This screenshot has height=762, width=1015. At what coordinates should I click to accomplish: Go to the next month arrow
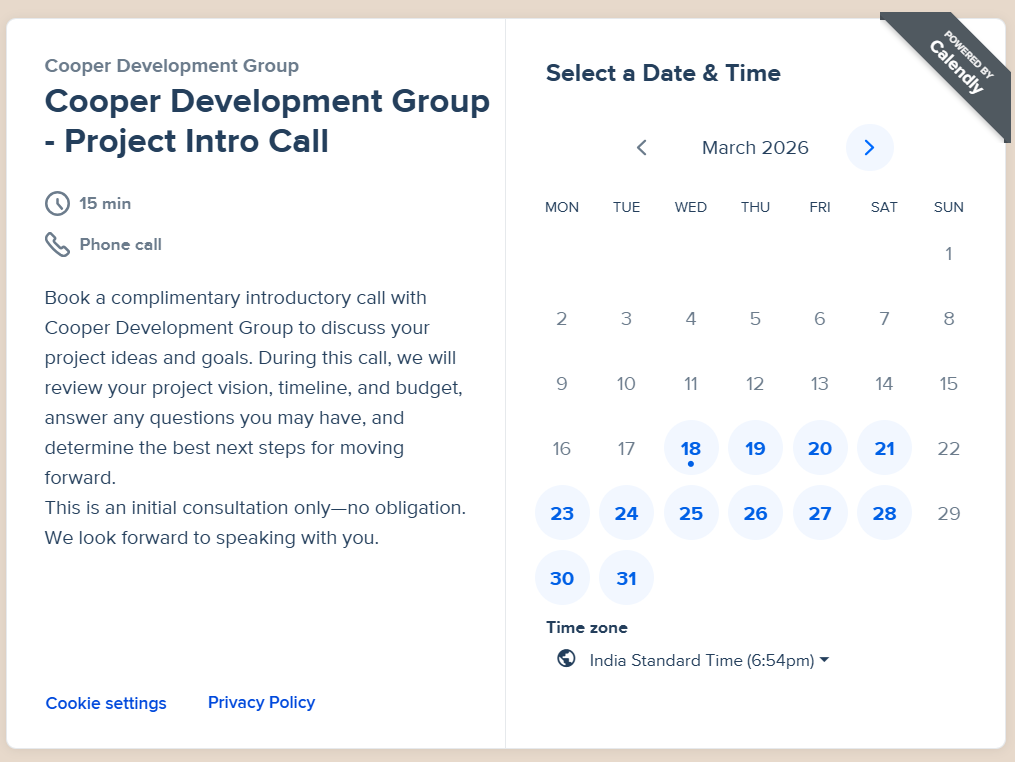[869, 148]
